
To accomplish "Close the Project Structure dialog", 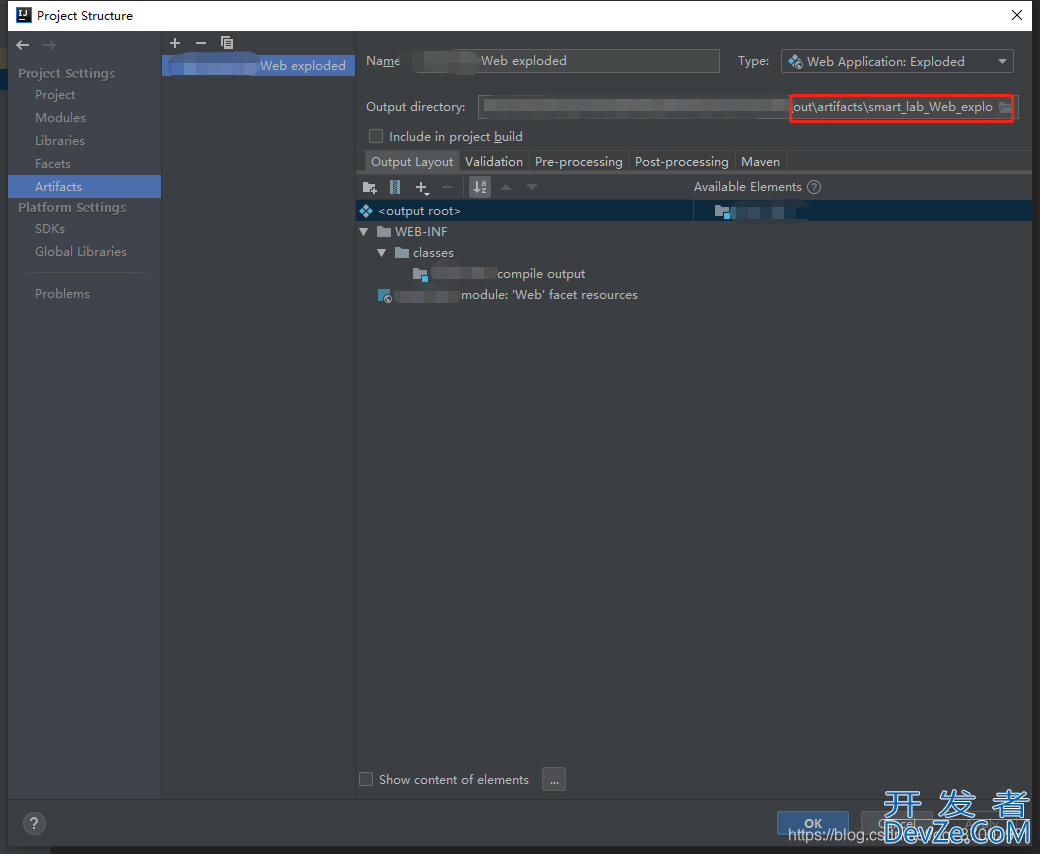I will coord(1016,15).
